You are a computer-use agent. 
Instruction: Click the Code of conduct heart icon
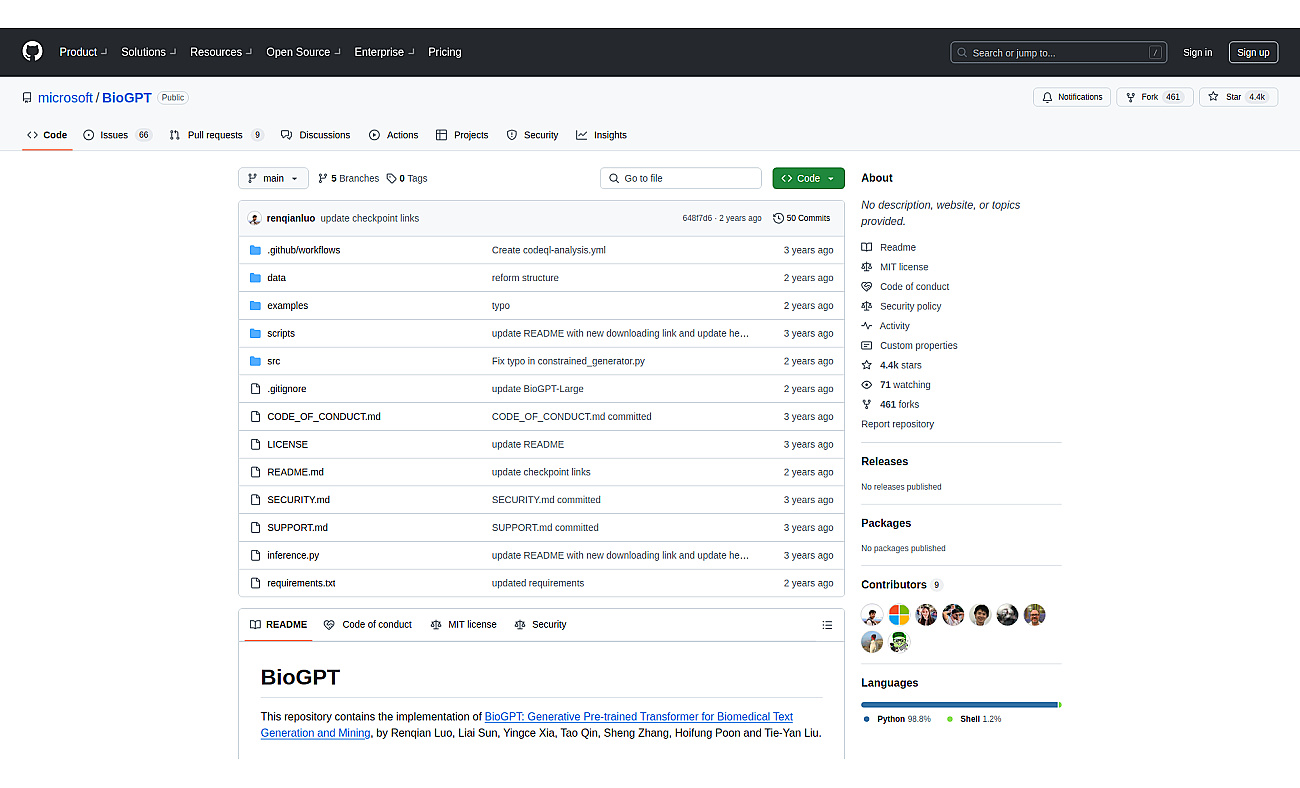[x=867, y=287]
